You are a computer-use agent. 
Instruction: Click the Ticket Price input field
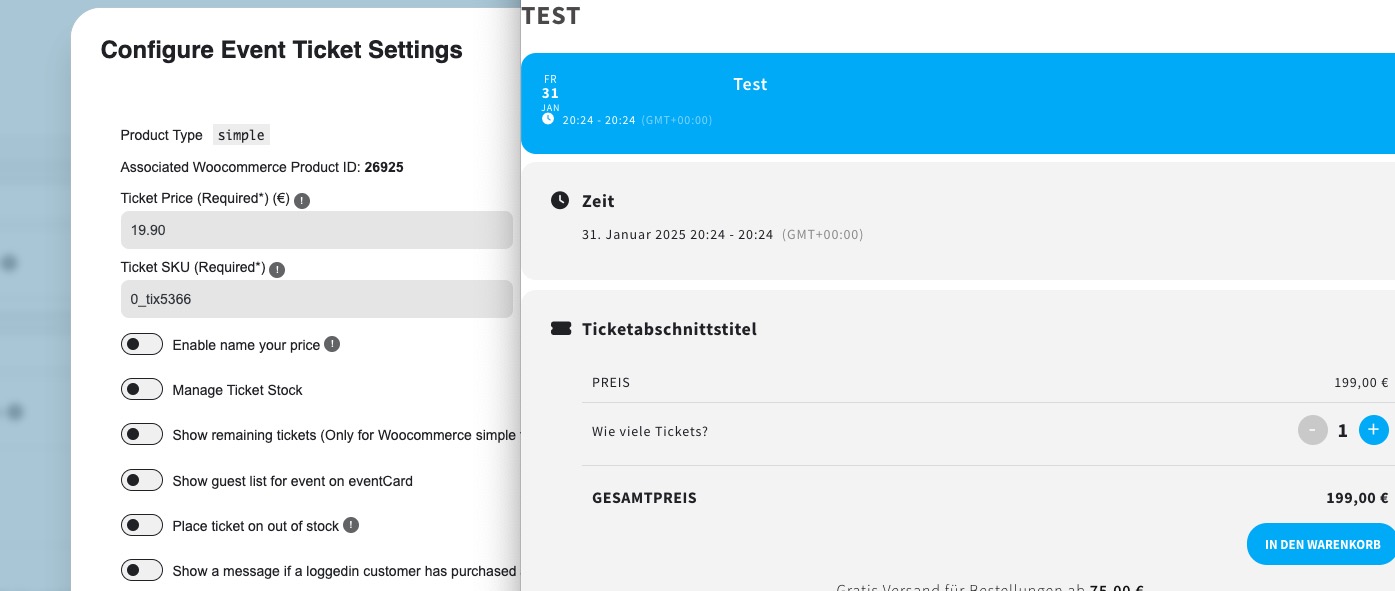pos(316,230)
